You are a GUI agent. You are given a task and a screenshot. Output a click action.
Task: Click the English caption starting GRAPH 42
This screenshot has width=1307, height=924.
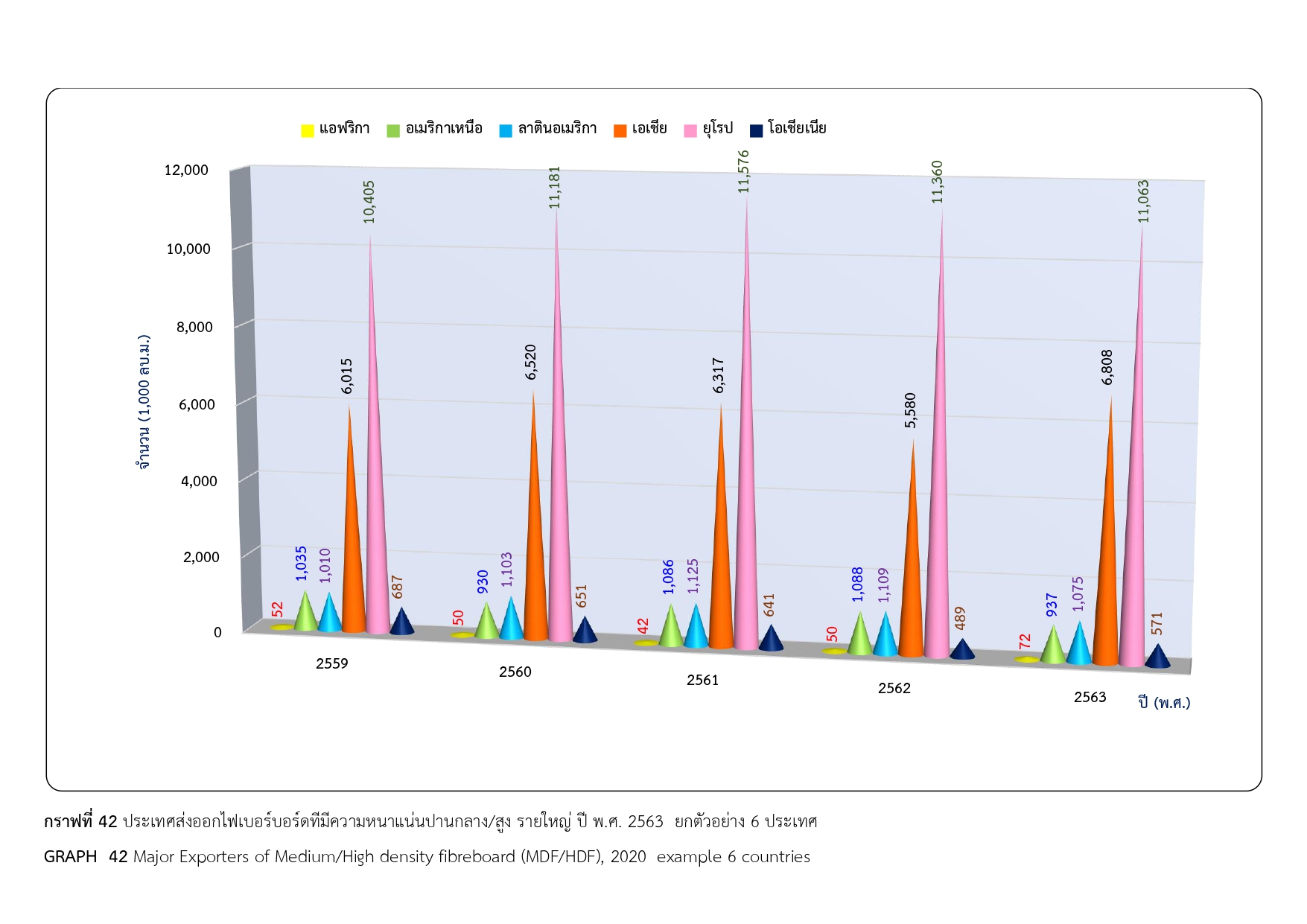pos(427,857)
